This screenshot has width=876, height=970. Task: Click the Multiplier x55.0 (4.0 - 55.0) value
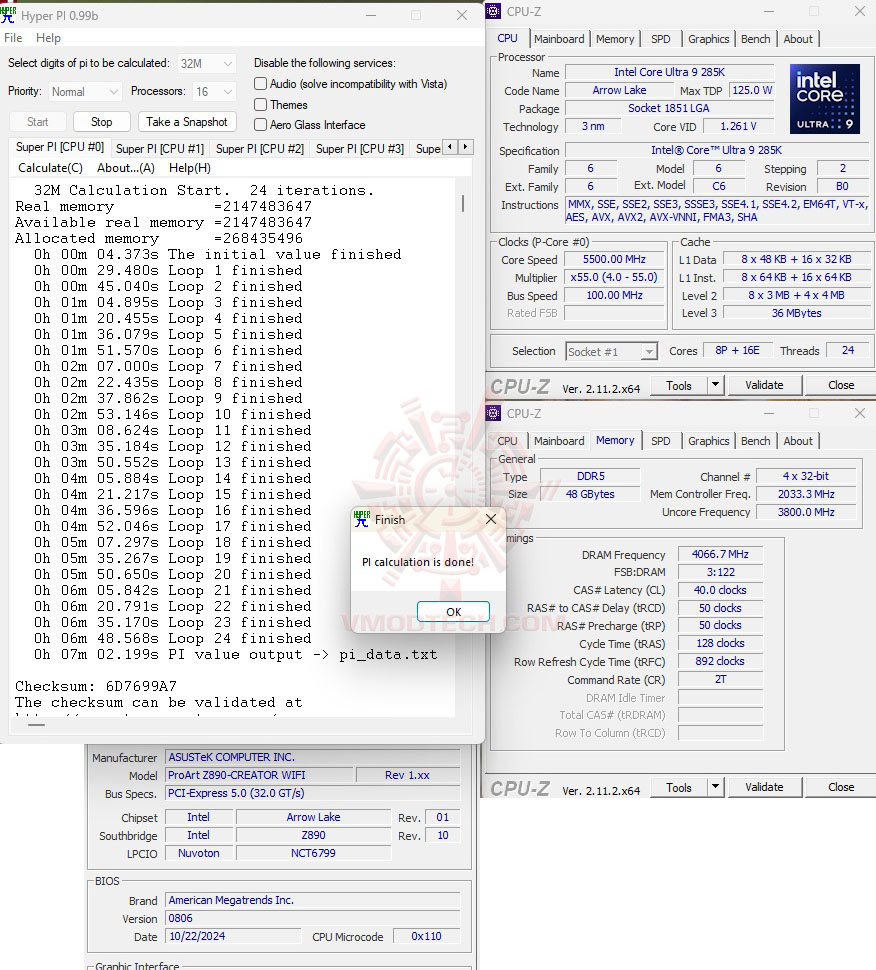point(614,277)
